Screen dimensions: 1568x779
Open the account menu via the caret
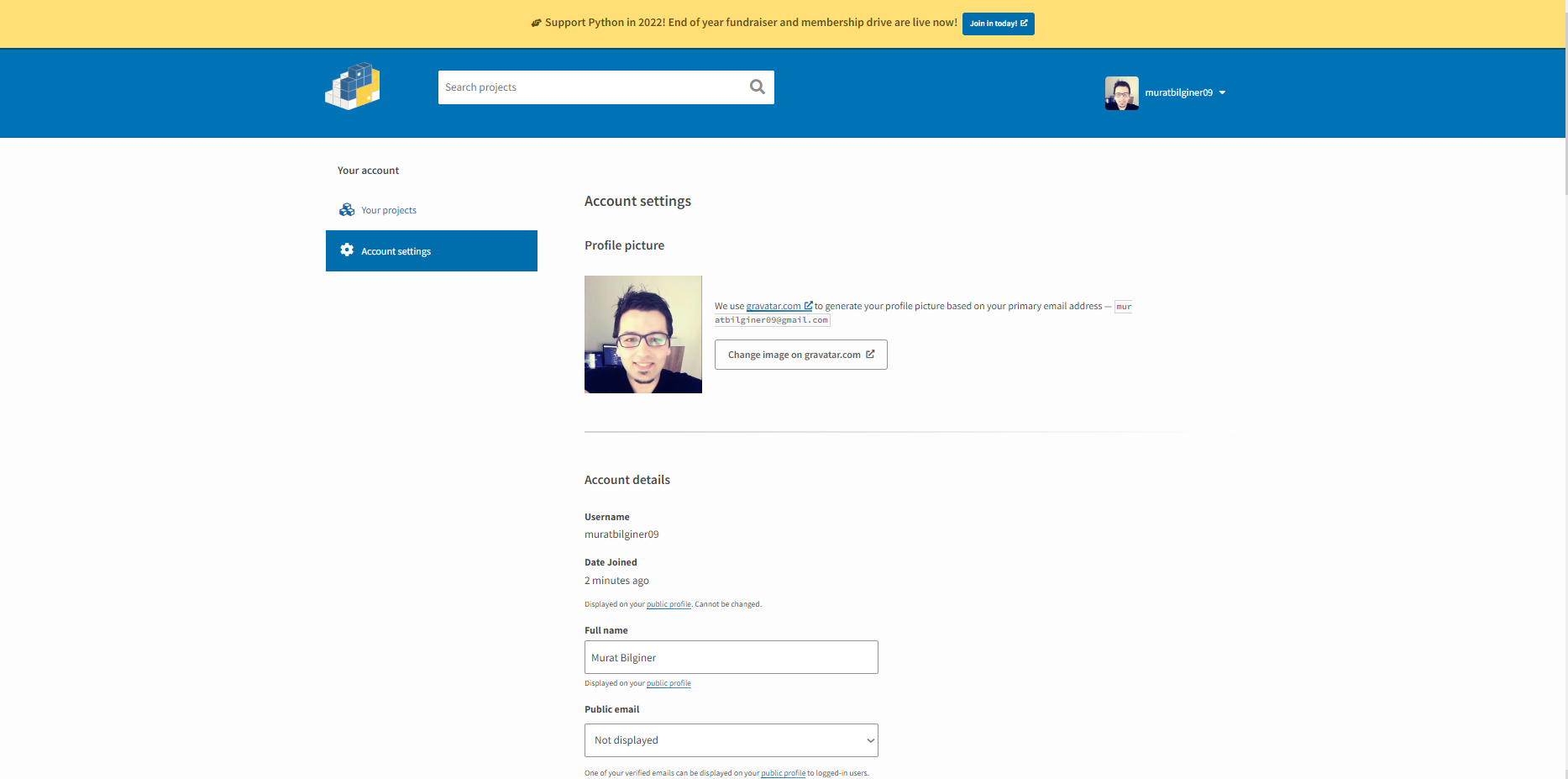point(1224,92)
